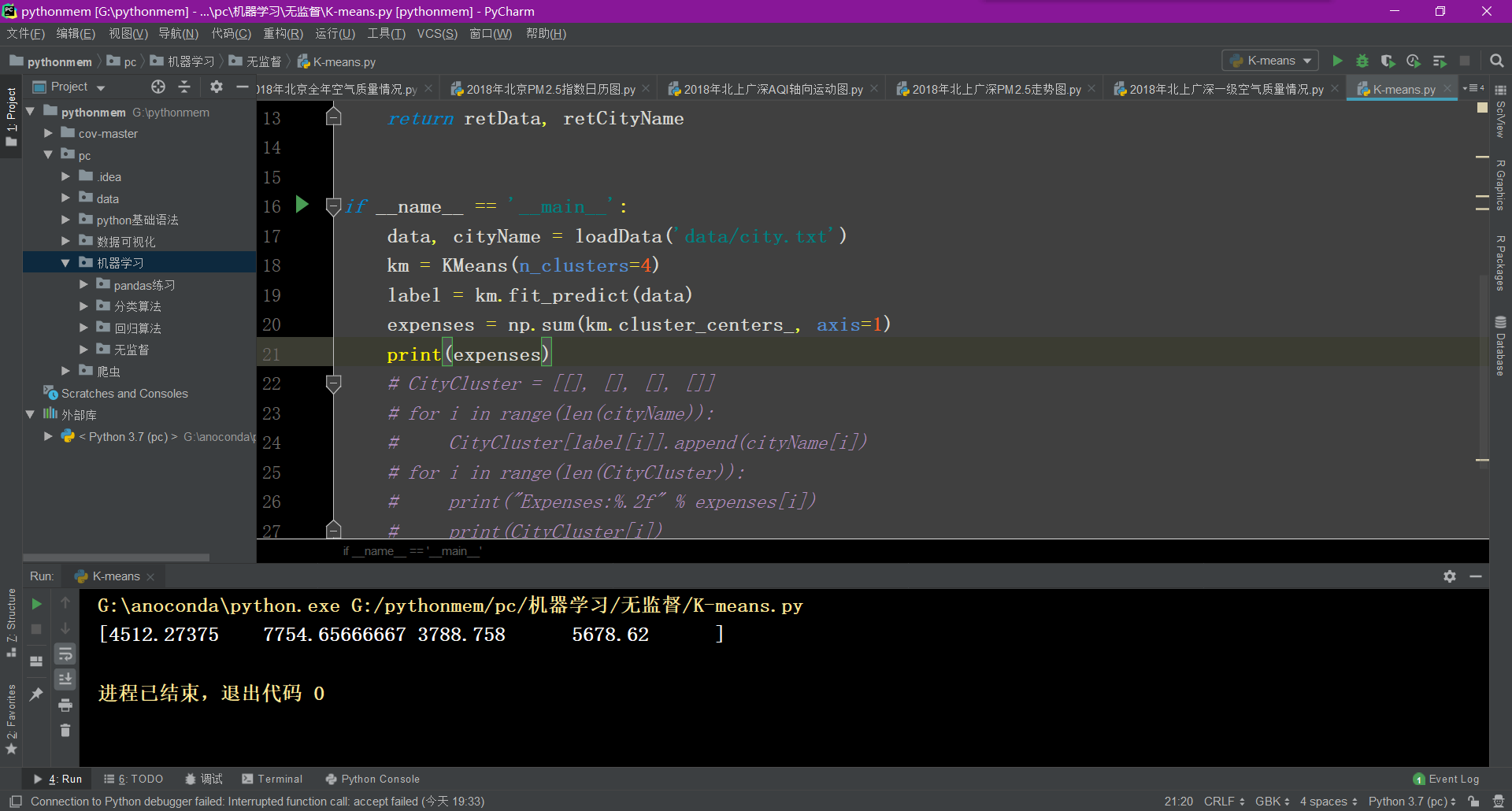Minimize the Run tool window
The height and width of the screenshot is (811, 1512).
pos(1476,576)
